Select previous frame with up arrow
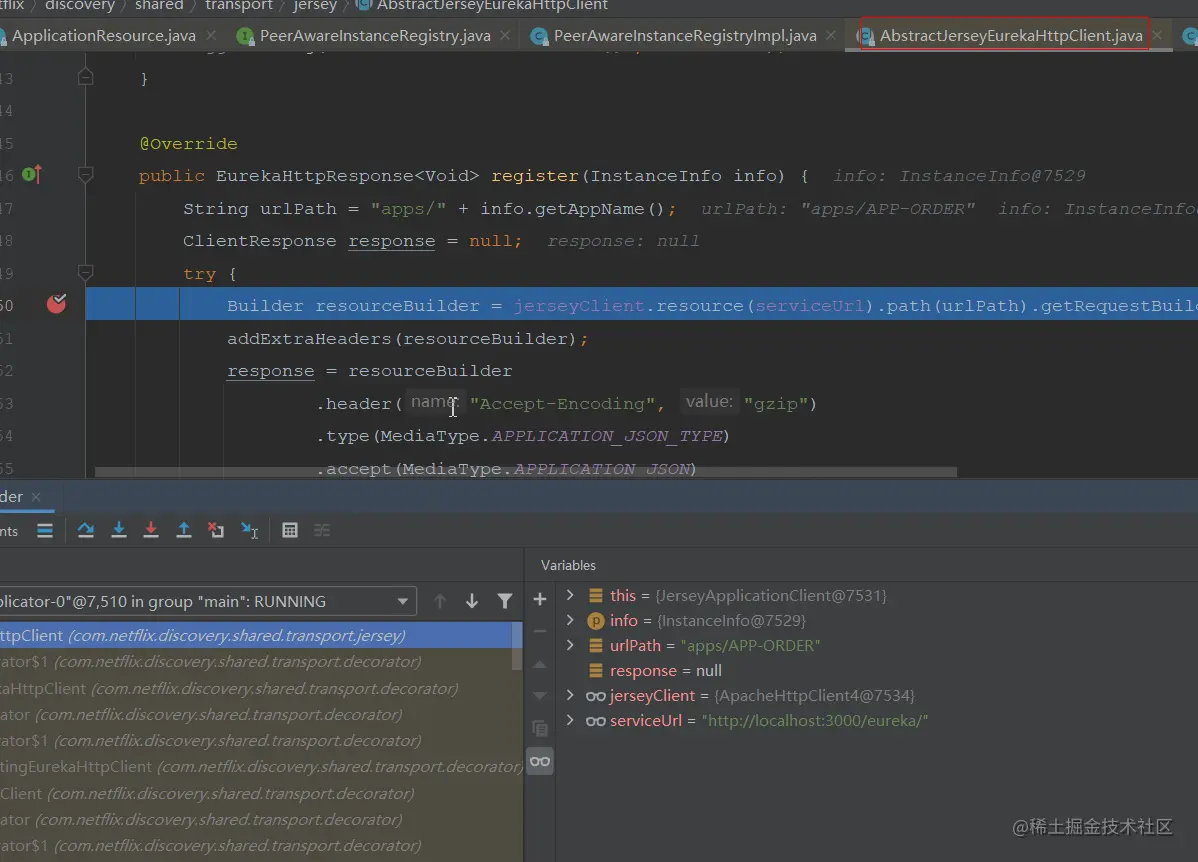Image resolution: width=1198 pixels, height=862 pixels. pos(440,601)
